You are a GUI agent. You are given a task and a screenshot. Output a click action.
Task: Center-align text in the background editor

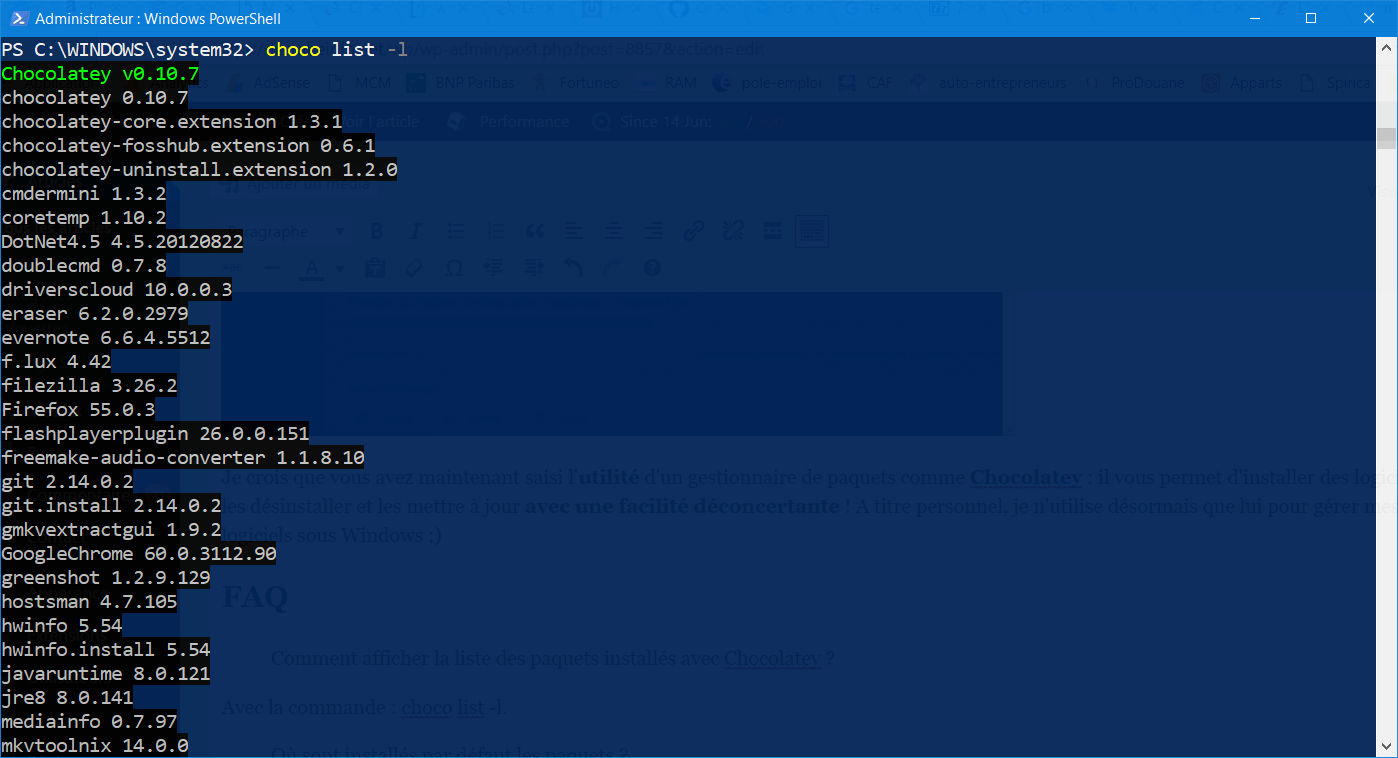click(x=613, y=231)
